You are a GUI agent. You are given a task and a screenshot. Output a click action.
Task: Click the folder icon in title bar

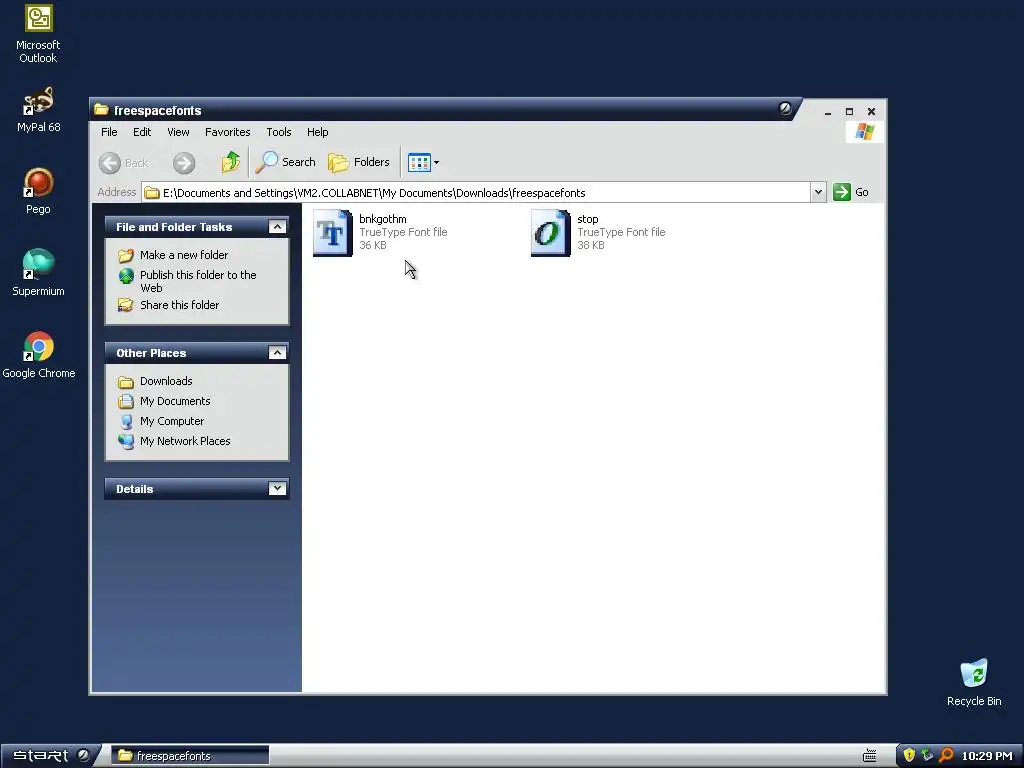pyautogui.click(x=101, y=110)
